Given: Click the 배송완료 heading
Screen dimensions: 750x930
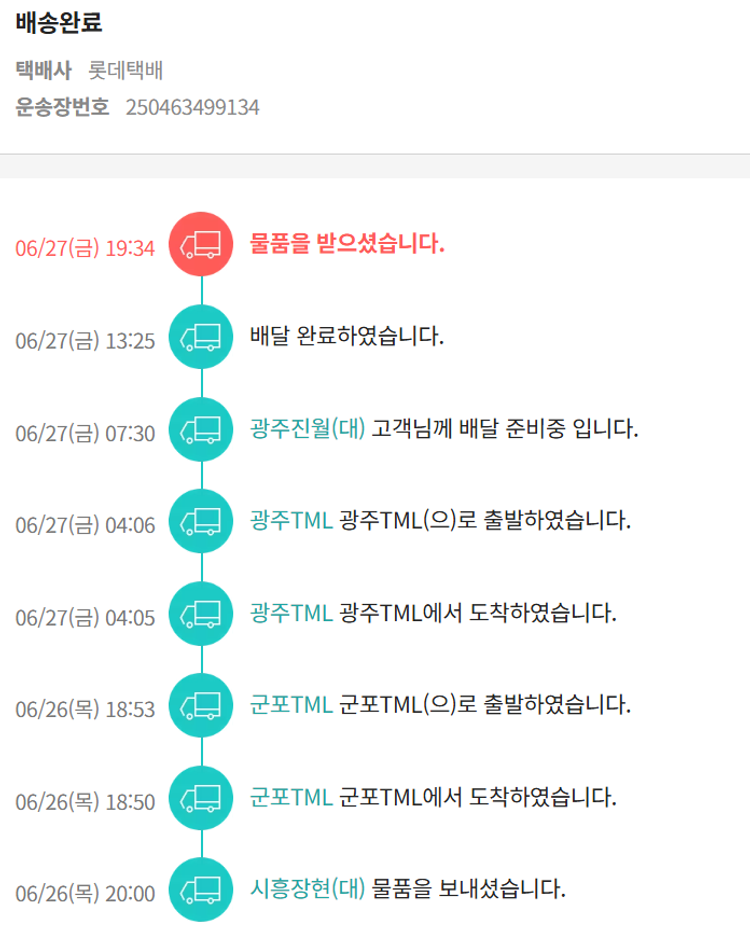Looking at the screenshot, I should click(59, 23).
